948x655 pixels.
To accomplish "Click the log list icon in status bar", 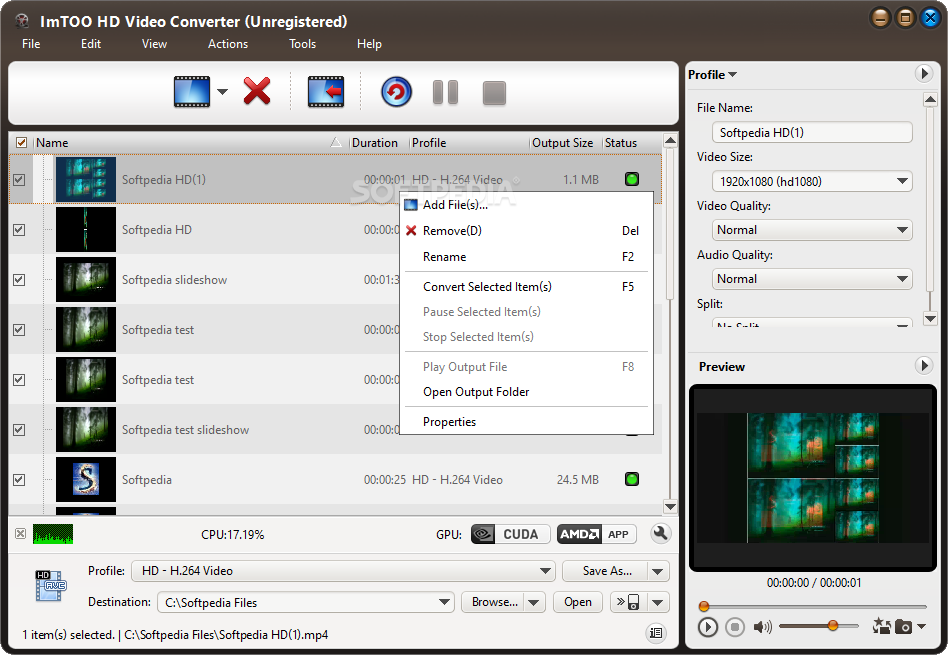I will coord(656,633).
